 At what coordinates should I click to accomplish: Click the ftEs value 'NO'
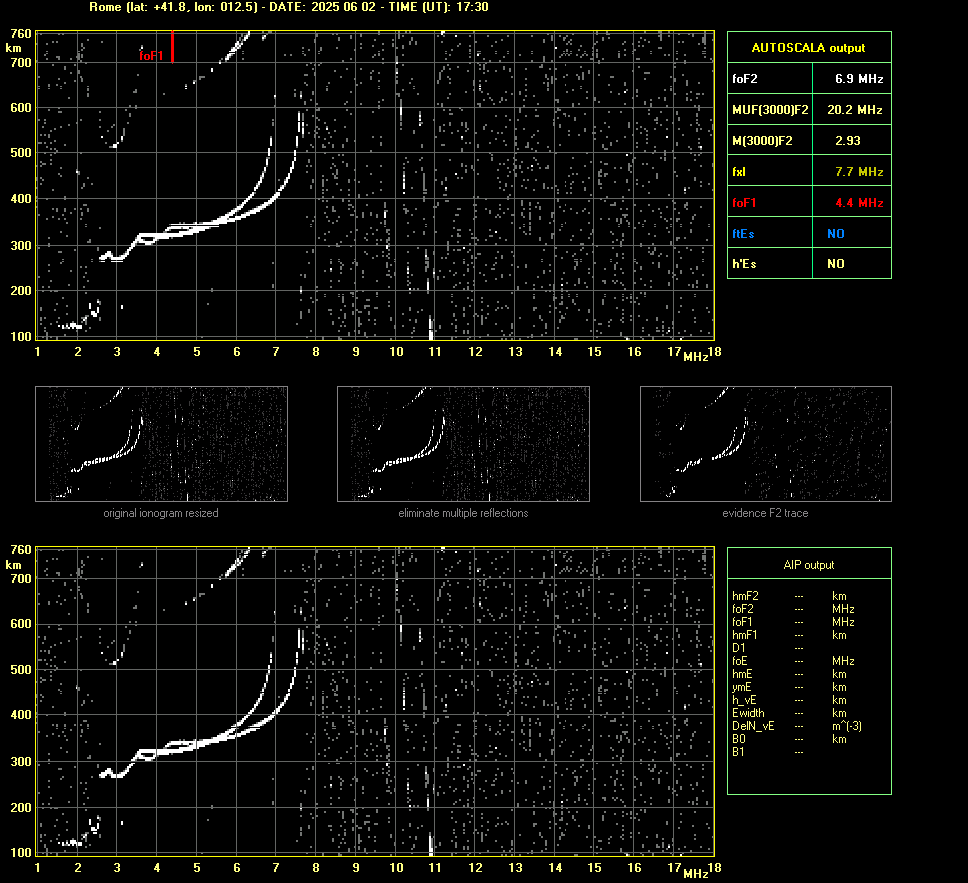pos(836,233)
